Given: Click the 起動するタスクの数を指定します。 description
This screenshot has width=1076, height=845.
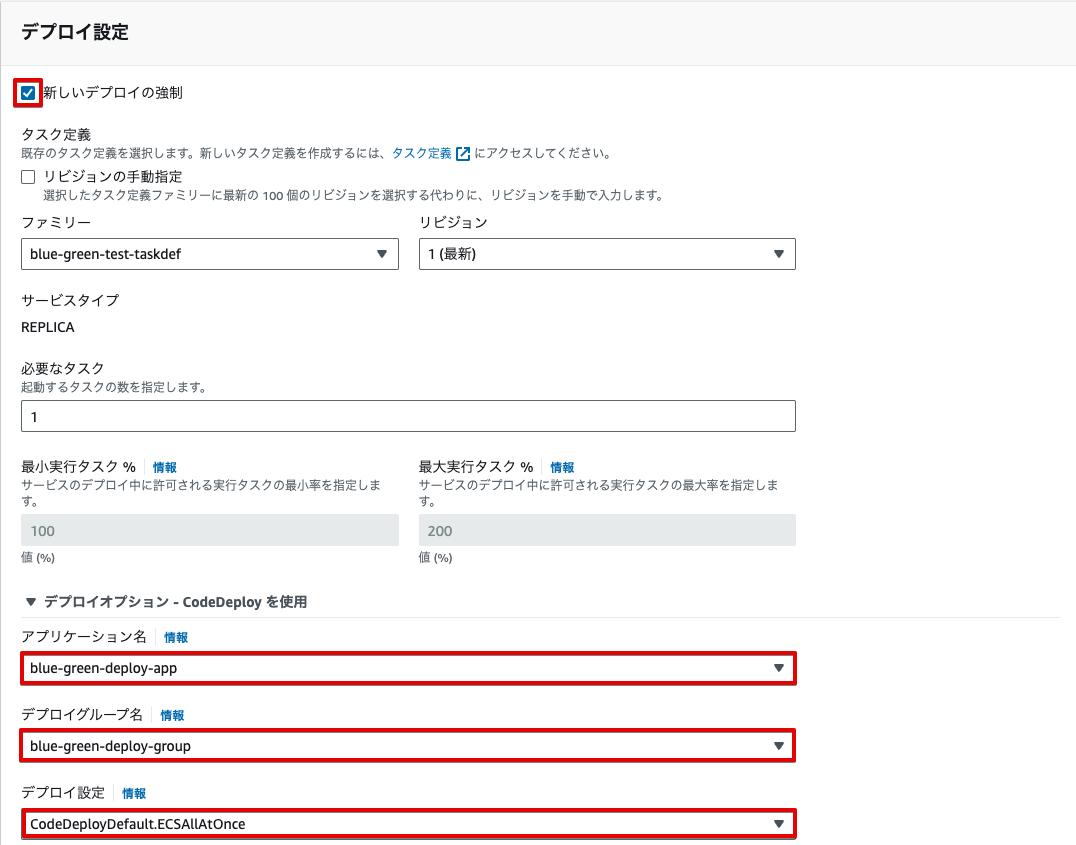Looking at the screenshot, I should pyautogui.click(x=114, y=387).
